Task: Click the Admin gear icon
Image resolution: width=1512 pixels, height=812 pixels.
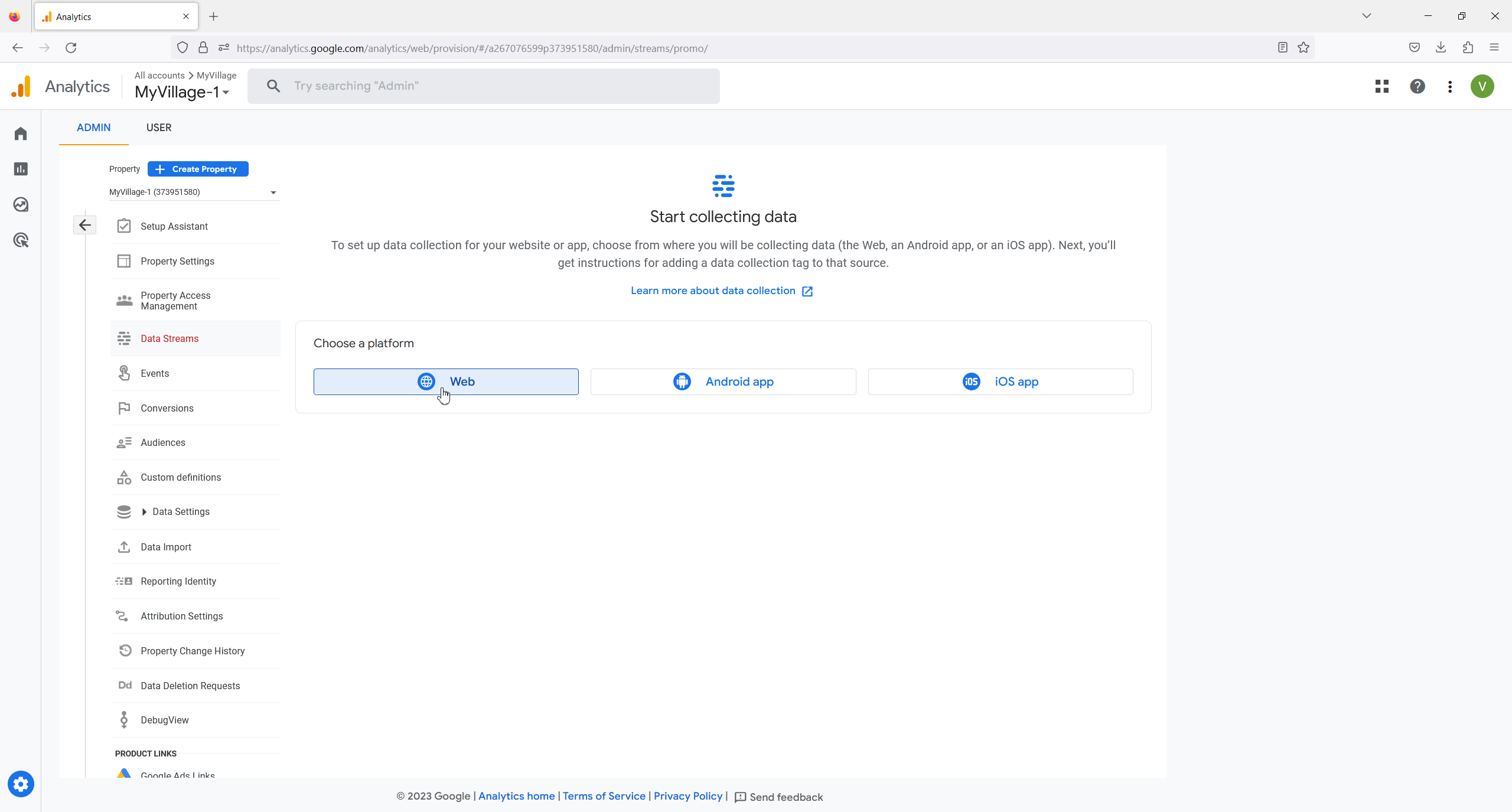Action: pyautogui.click(x=21, y=784)
